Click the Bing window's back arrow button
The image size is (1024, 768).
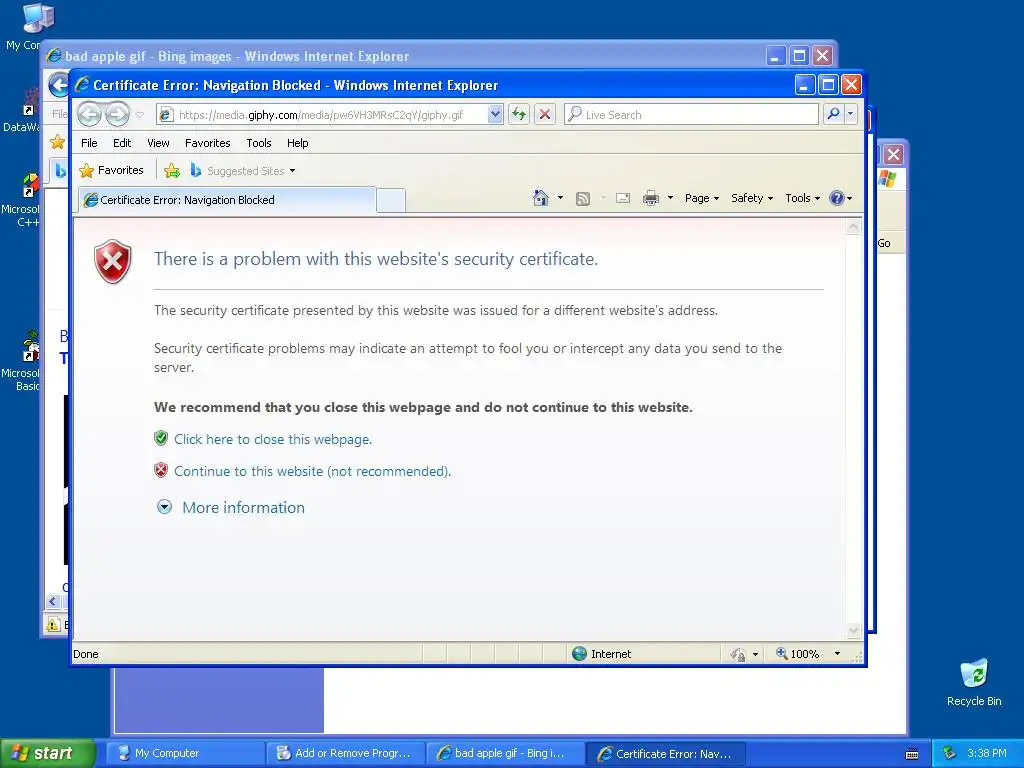click(59, 85)
